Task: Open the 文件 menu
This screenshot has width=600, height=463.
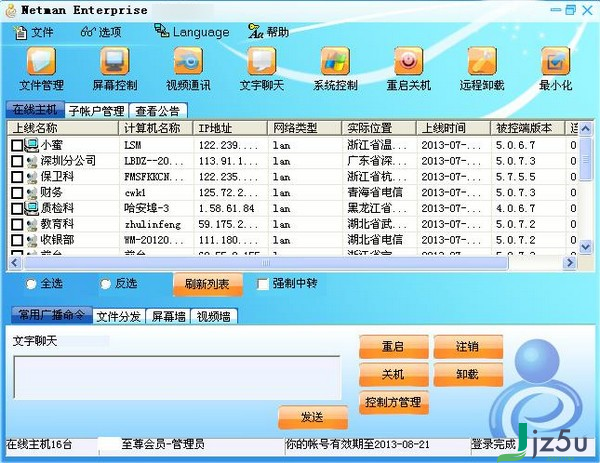Action: pos(34,32)
